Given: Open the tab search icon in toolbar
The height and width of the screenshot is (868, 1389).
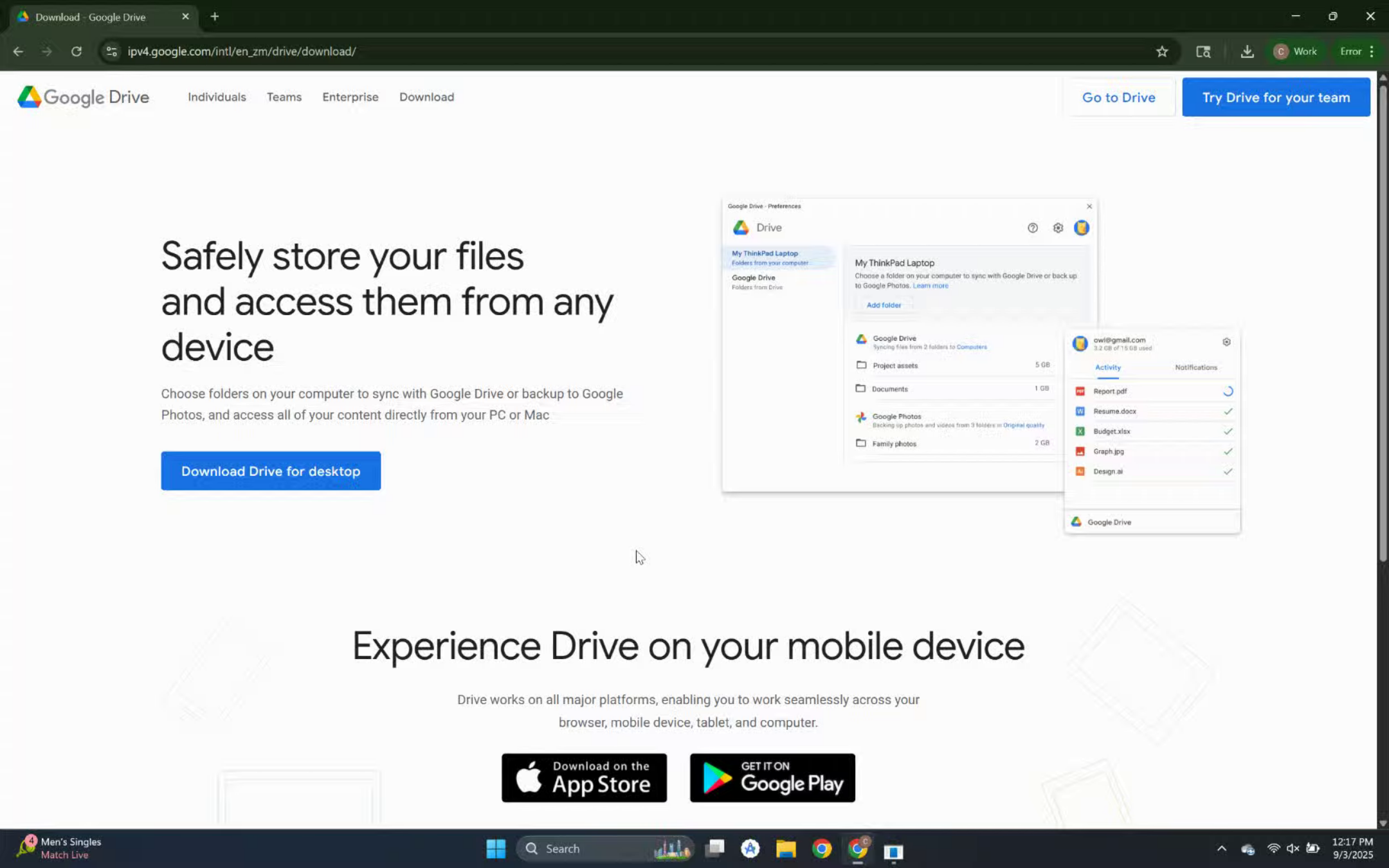Looking at the screenshot, I should 1203,51.
